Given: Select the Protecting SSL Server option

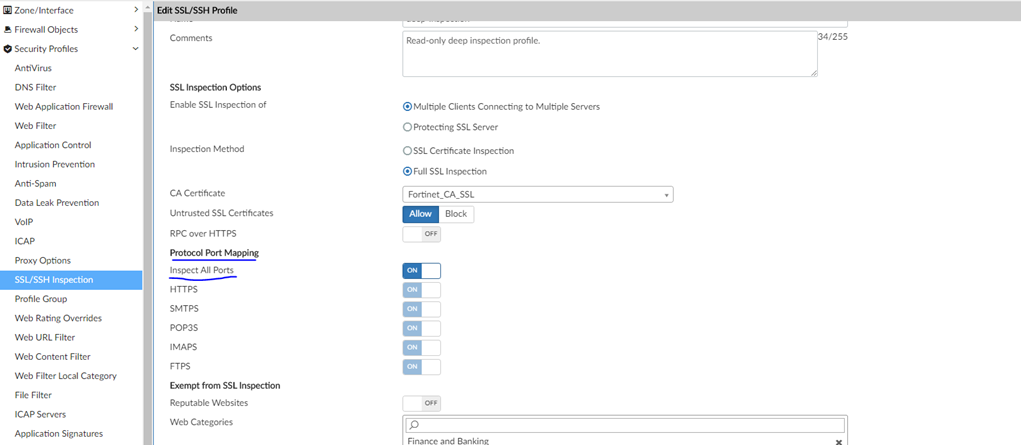Looking at the screenshot, I should (407, 127).
